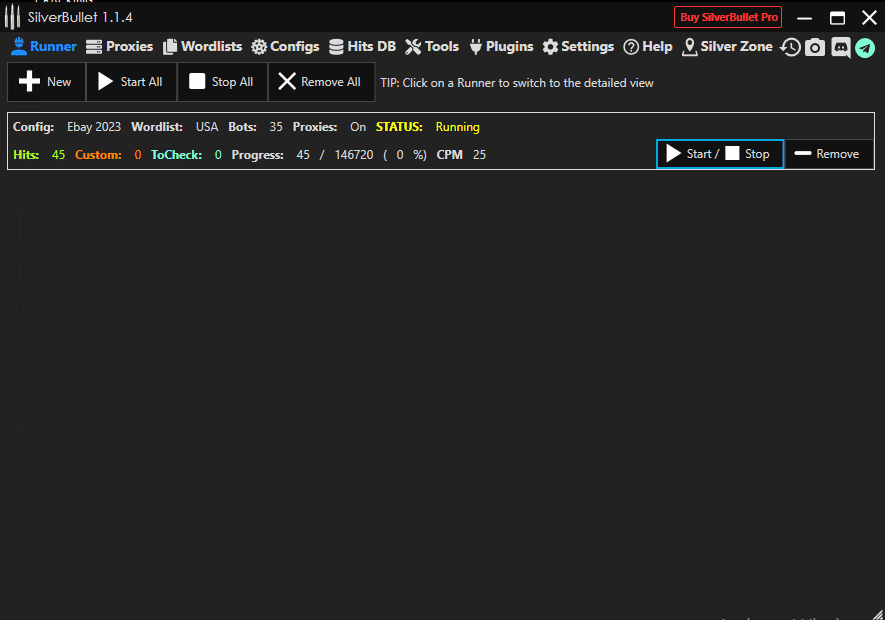Click the total progress value 146720
Screen dimensions: 885x620
354,155
